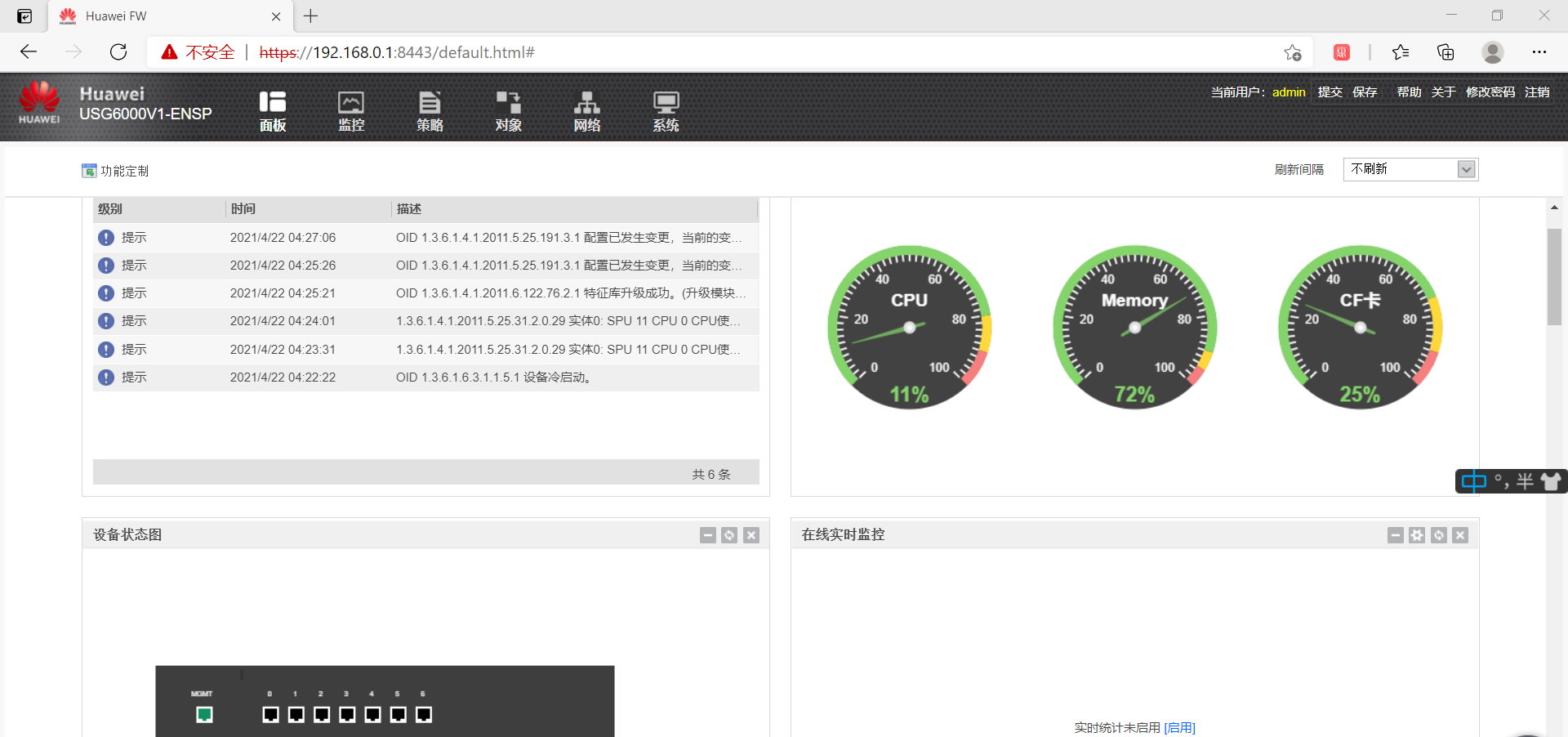Open 功能定制 customization

[115, 171]
